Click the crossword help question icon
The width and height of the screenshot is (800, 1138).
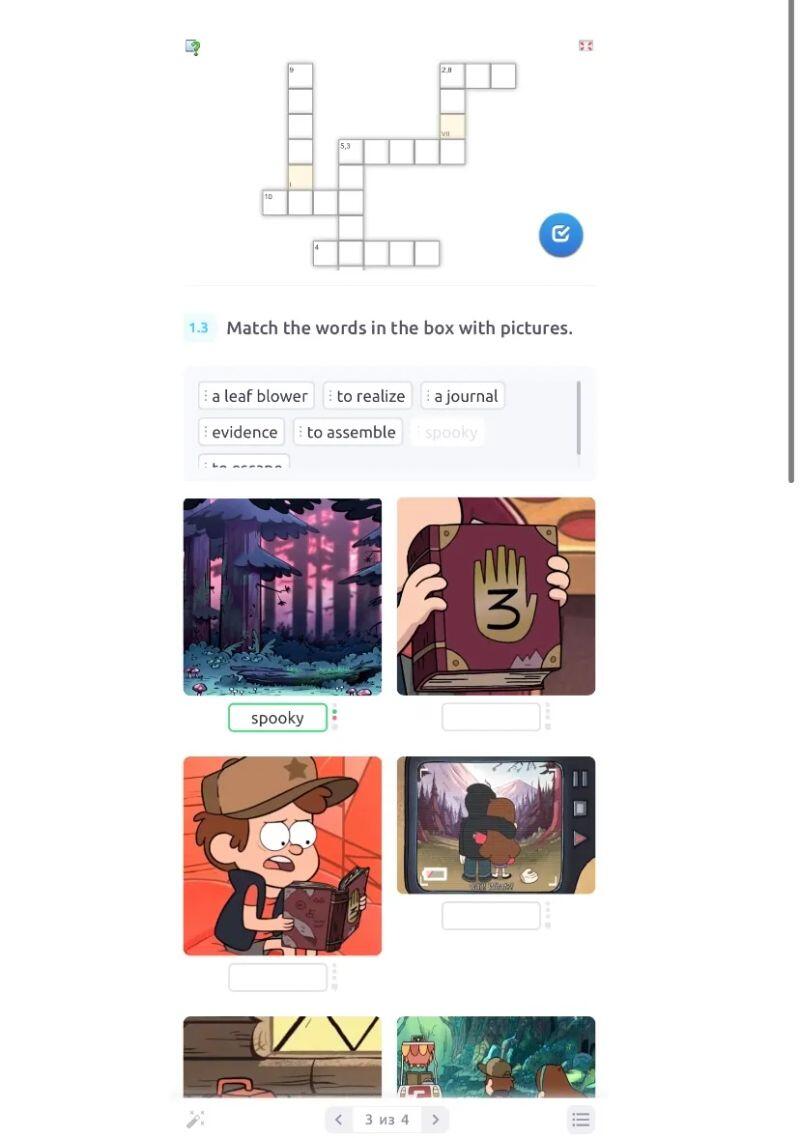point(192,47)
